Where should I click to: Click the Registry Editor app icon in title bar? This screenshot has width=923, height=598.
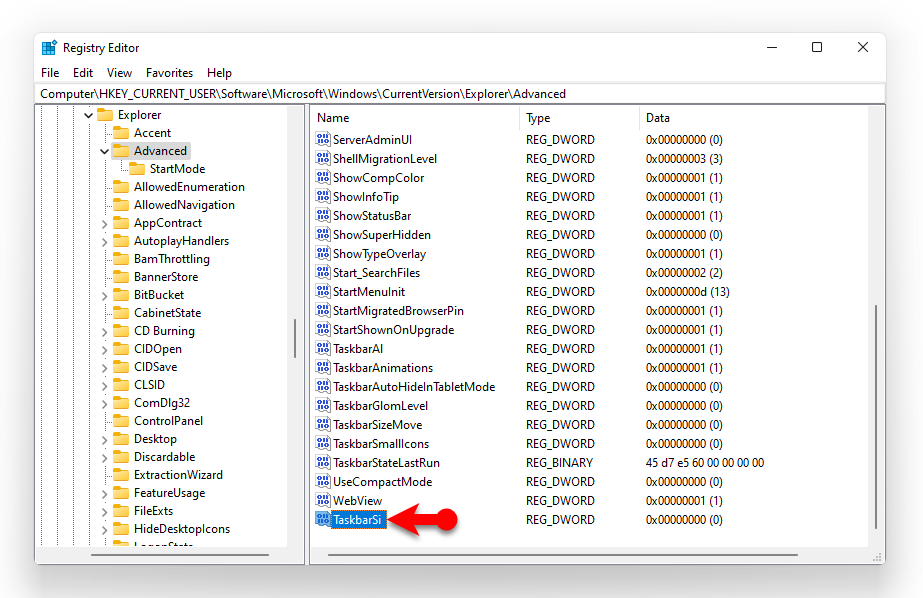pyautogui.click(x=49, y=48)
